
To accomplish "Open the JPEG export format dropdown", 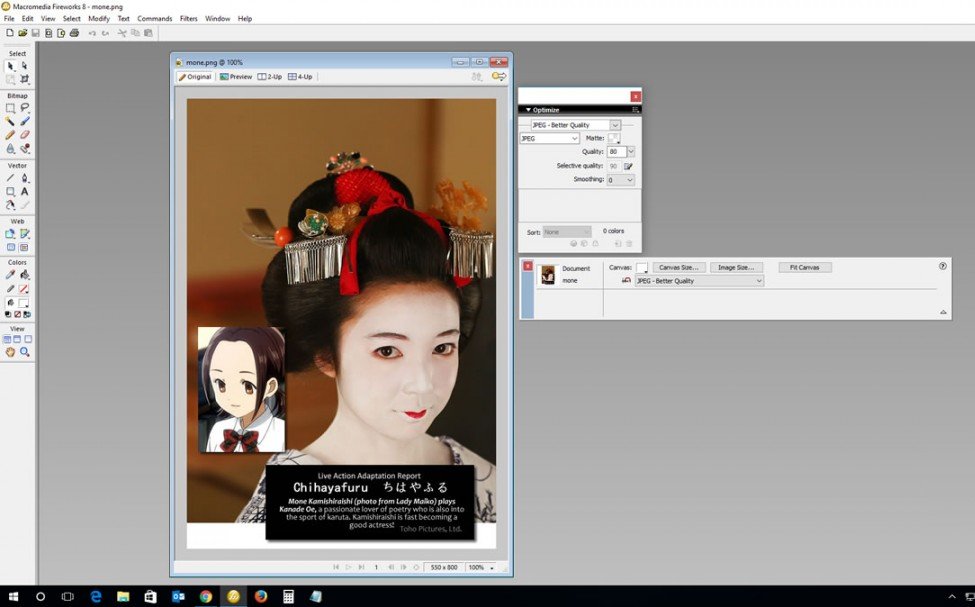I will point(550,139).
